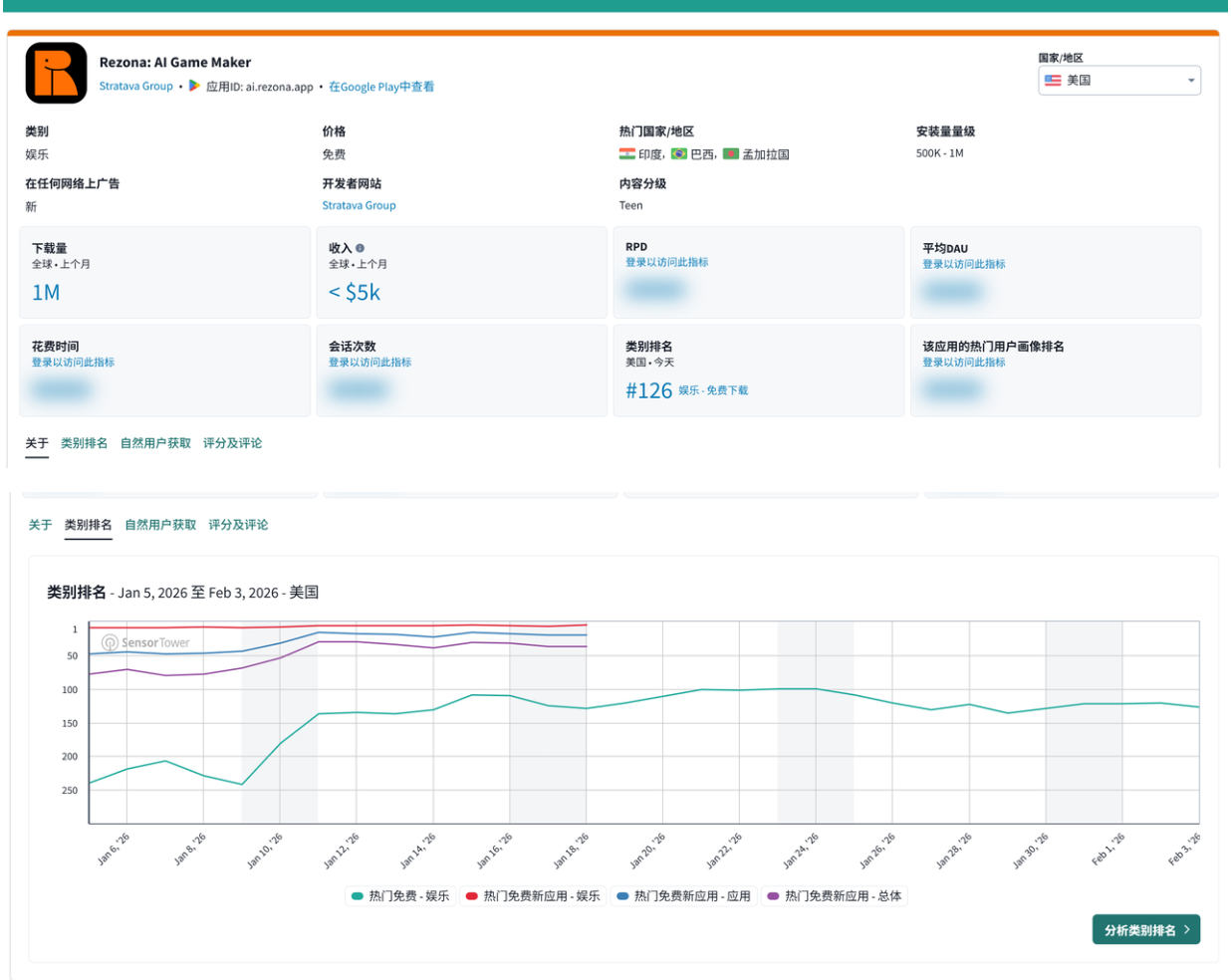This screenshot has width=1231, height=980.
Task: Toggle the 热门免费 - 娱乐 legend series
Action: [x=400, y=896]
